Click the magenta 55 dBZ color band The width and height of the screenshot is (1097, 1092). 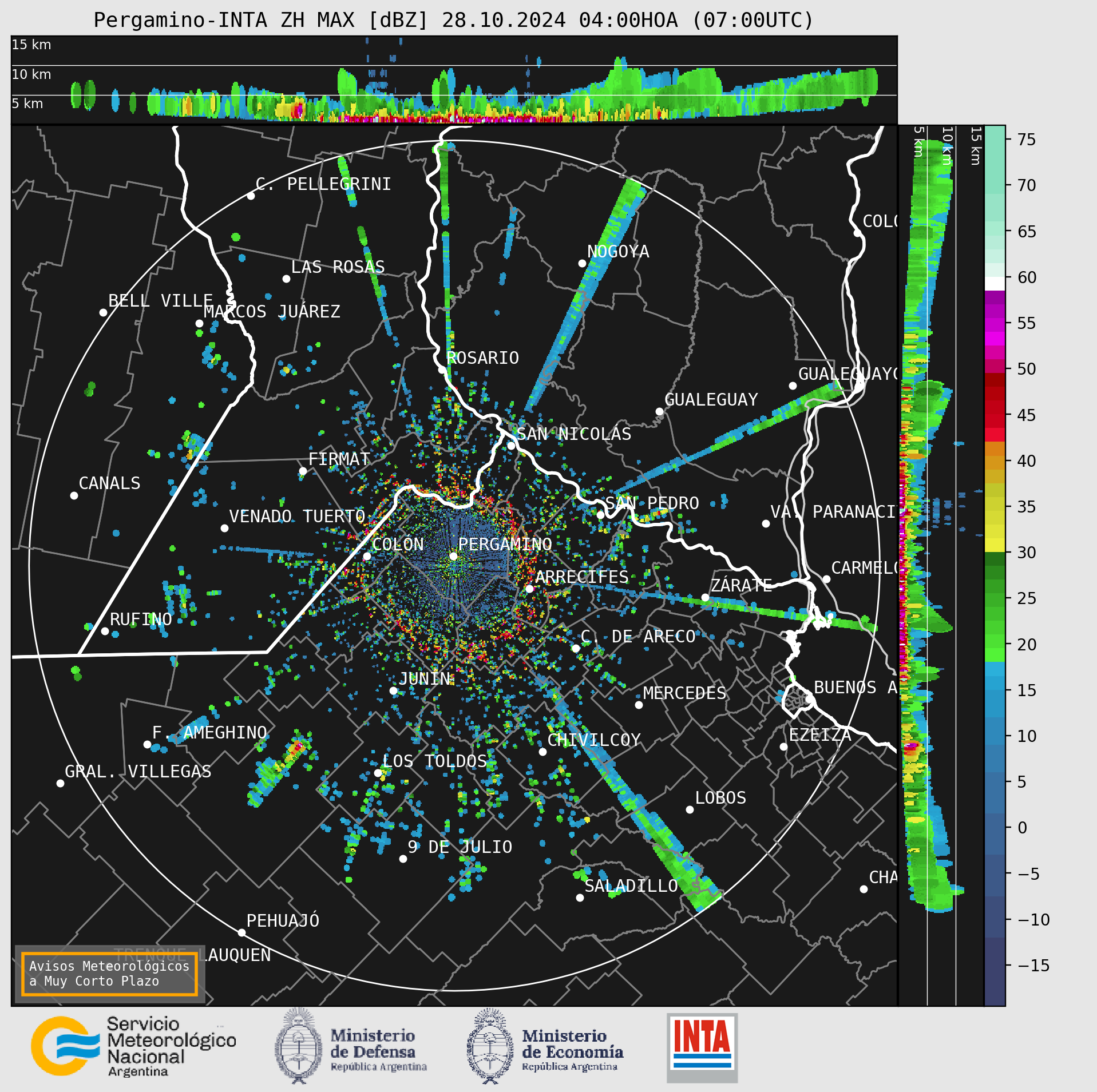tap(995, 324)
